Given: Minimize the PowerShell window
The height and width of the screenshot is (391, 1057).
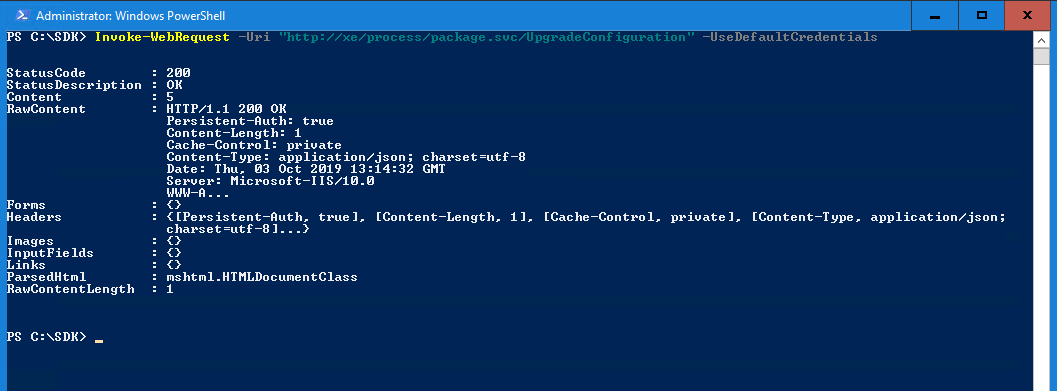Looking at the screenshot, I should pos(934,16).
